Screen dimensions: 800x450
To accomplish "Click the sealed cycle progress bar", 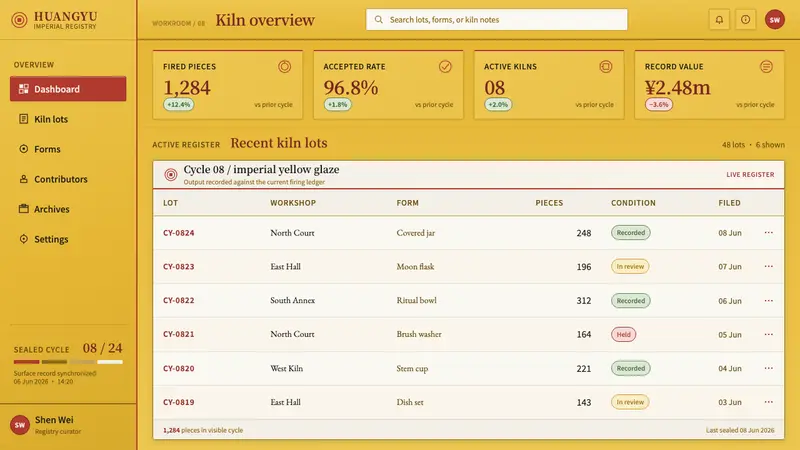I will [68, 362].
